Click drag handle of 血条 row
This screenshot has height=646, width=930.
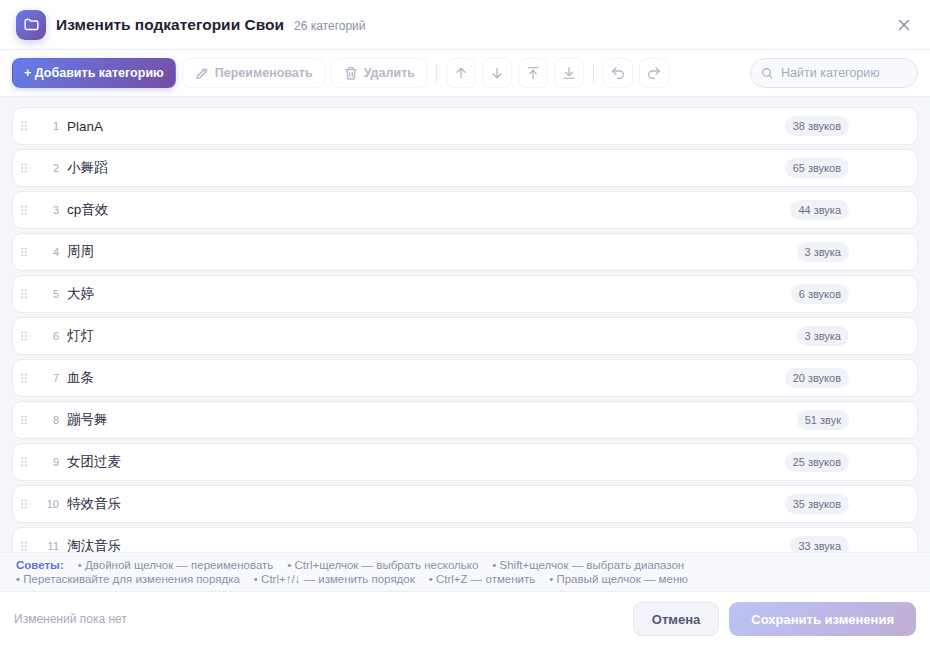coord(24,378)
